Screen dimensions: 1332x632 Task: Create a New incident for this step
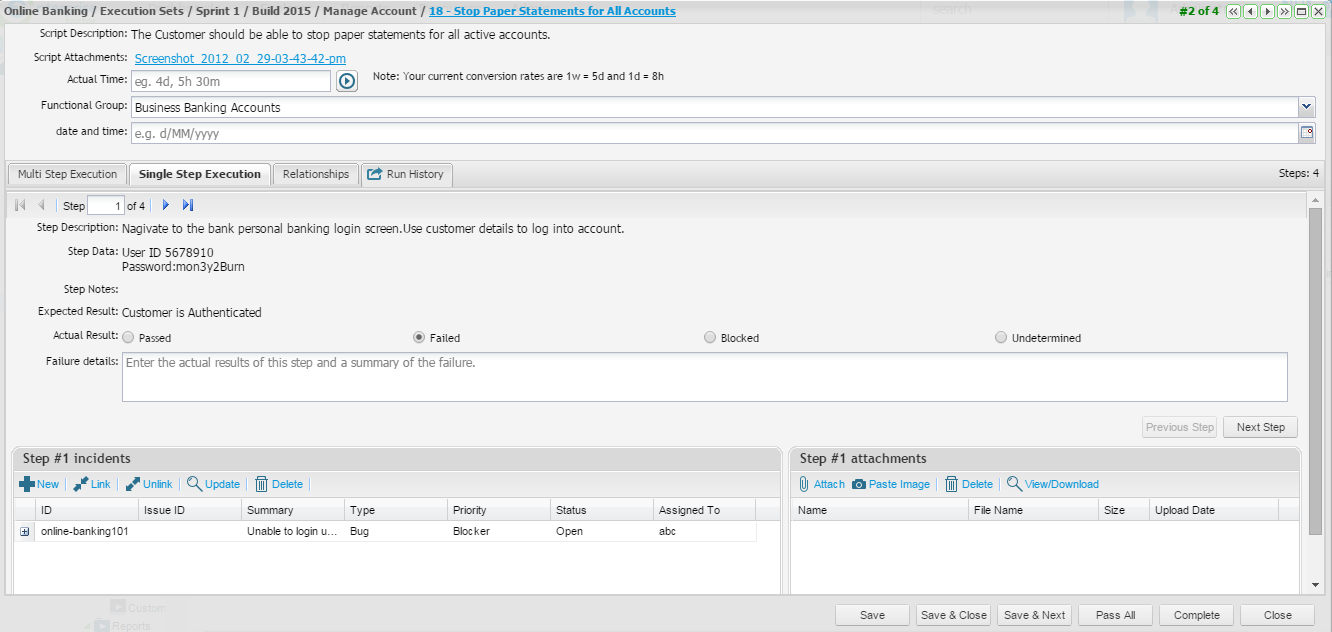pyautogui.click(x=39, y=484)
